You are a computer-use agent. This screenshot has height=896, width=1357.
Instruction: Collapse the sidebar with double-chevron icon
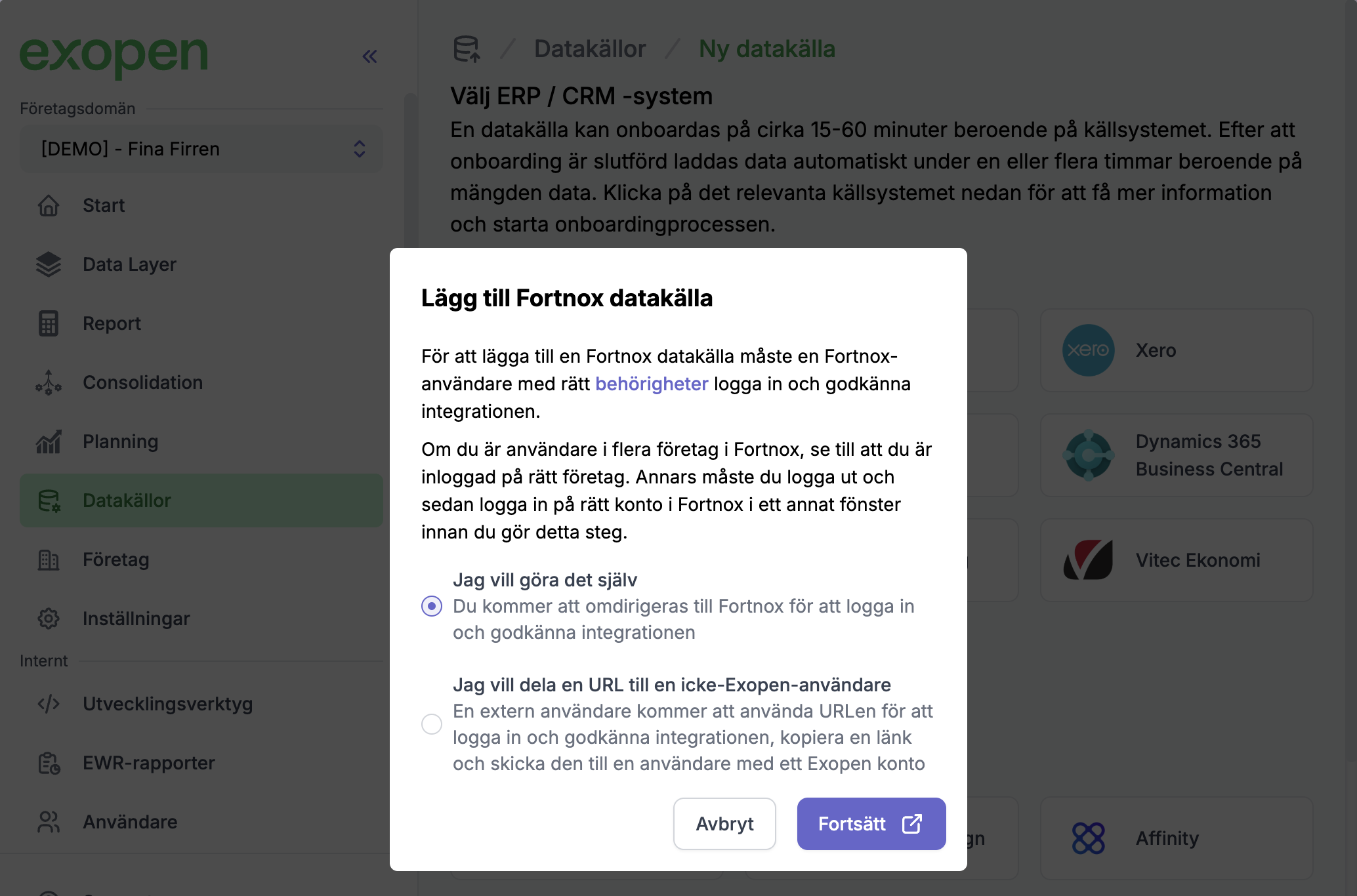(370, 56)
